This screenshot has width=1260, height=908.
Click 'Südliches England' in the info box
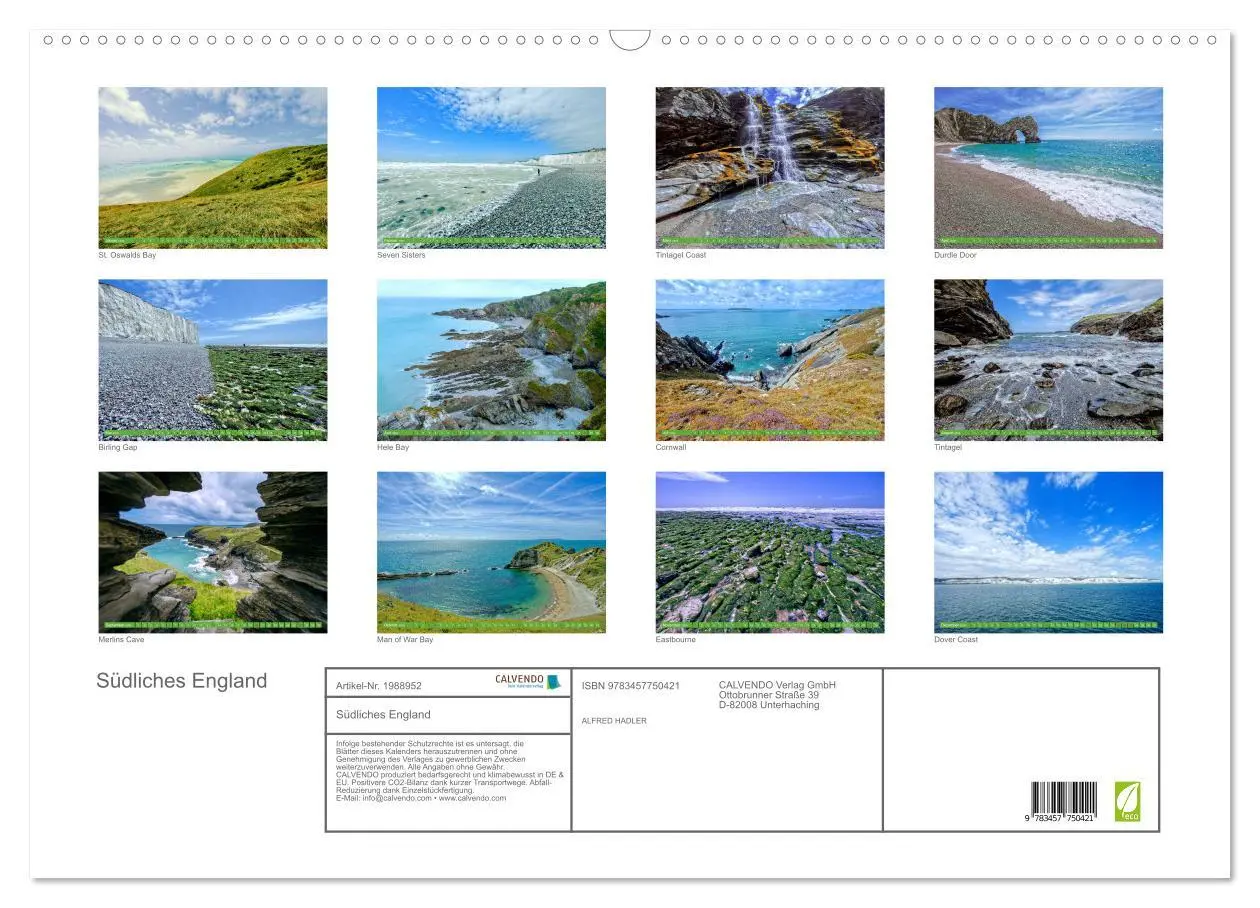pyautogui.click(x=384, y=714)
